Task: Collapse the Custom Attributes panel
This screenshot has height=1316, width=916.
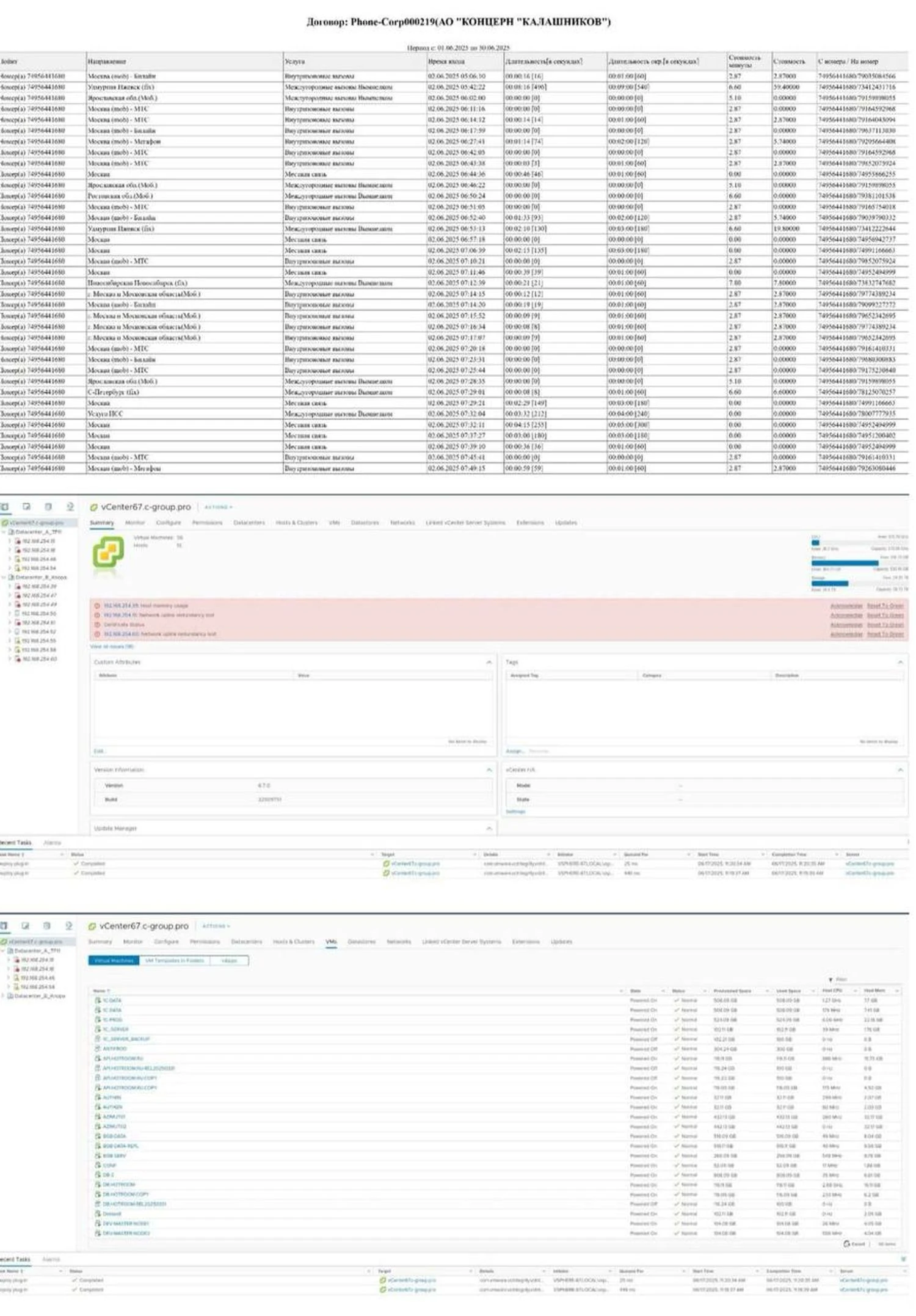Action: click(x=489, y=663)
